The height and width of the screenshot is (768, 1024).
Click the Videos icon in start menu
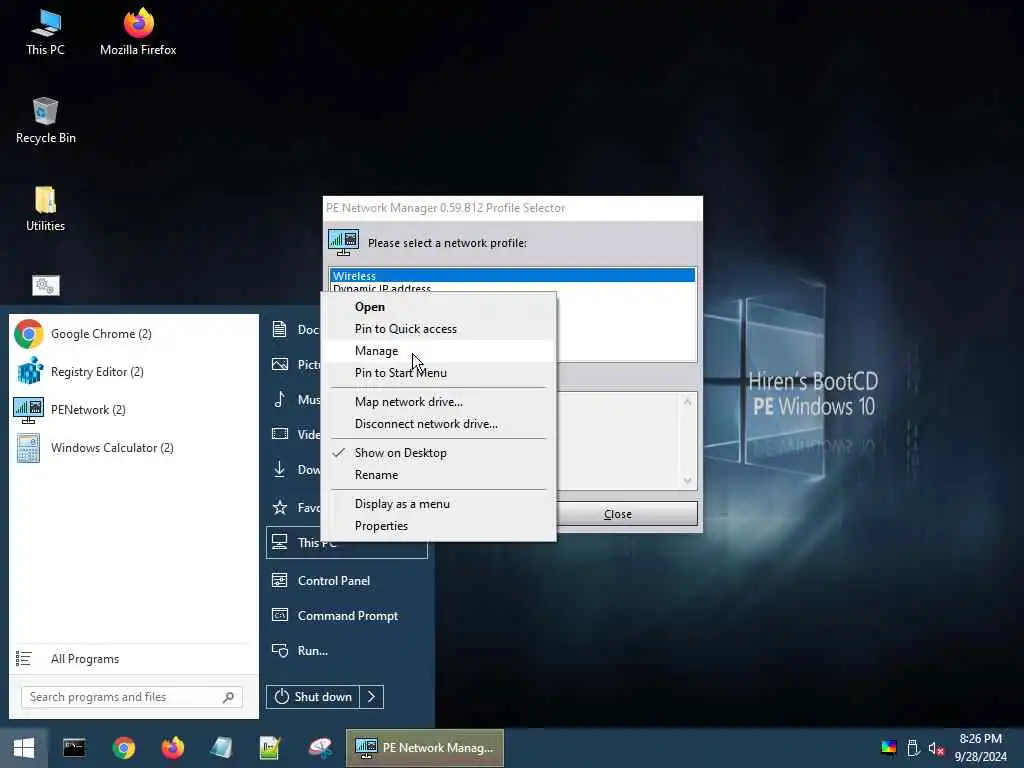pyautogui.click(x=280, y=434)
